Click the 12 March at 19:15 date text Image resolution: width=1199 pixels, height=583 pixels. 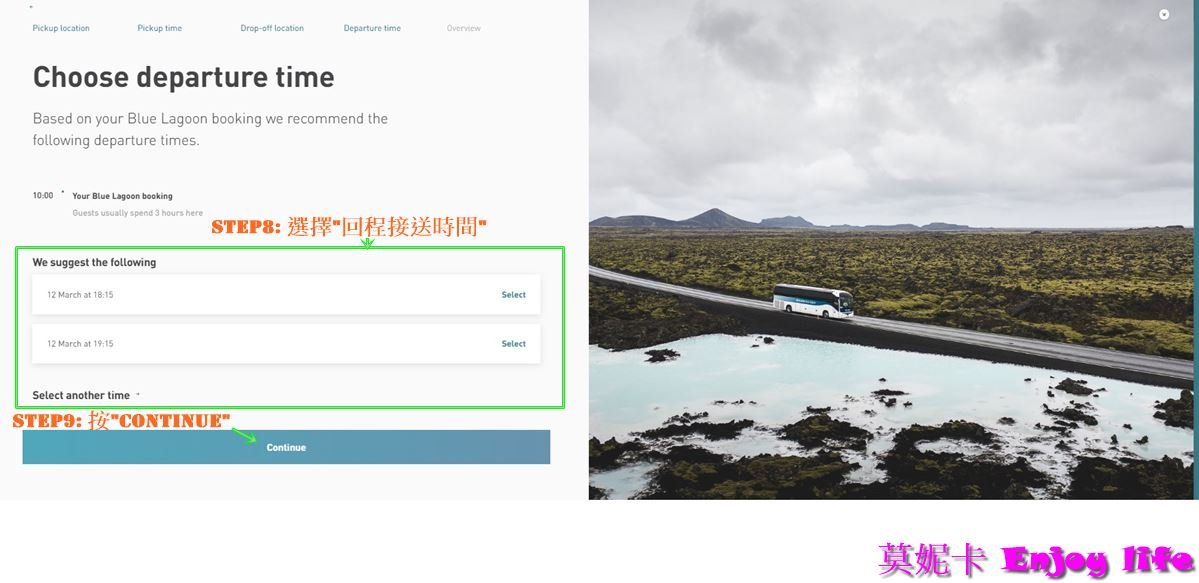80,344
